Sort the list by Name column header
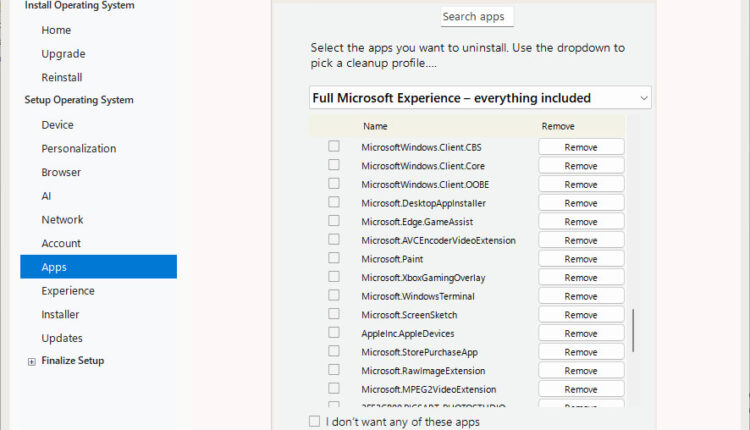750x430 pixels. pyautogui.click(x=375, y=127)
